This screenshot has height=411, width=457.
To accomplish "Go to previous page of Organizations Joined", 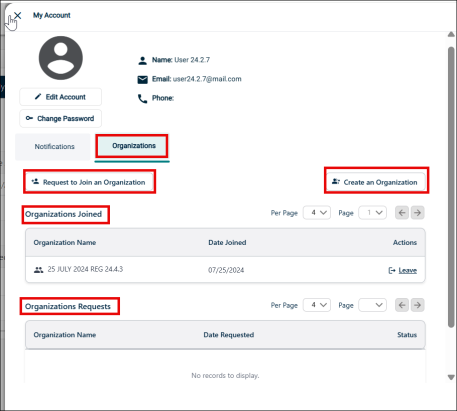I will tap(402, 213).
